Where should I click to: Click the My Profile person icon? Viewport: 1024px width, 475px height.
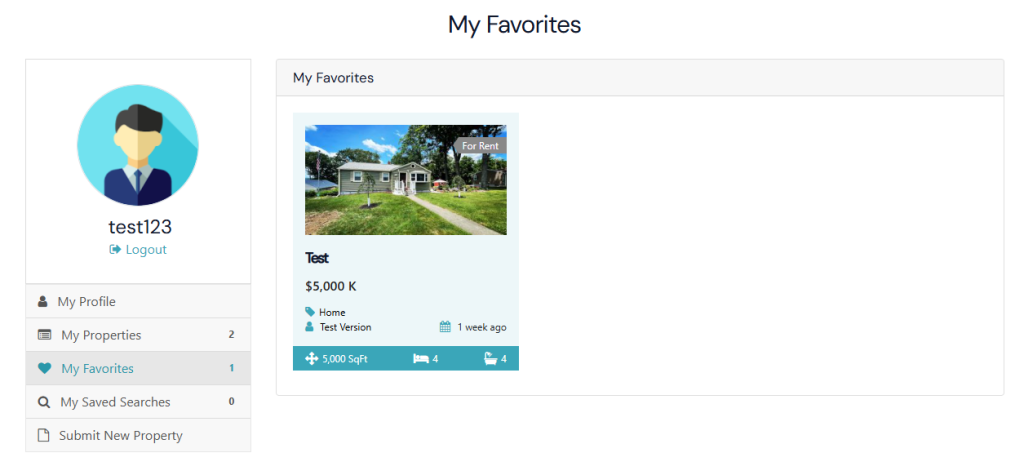tap(42, 301)
